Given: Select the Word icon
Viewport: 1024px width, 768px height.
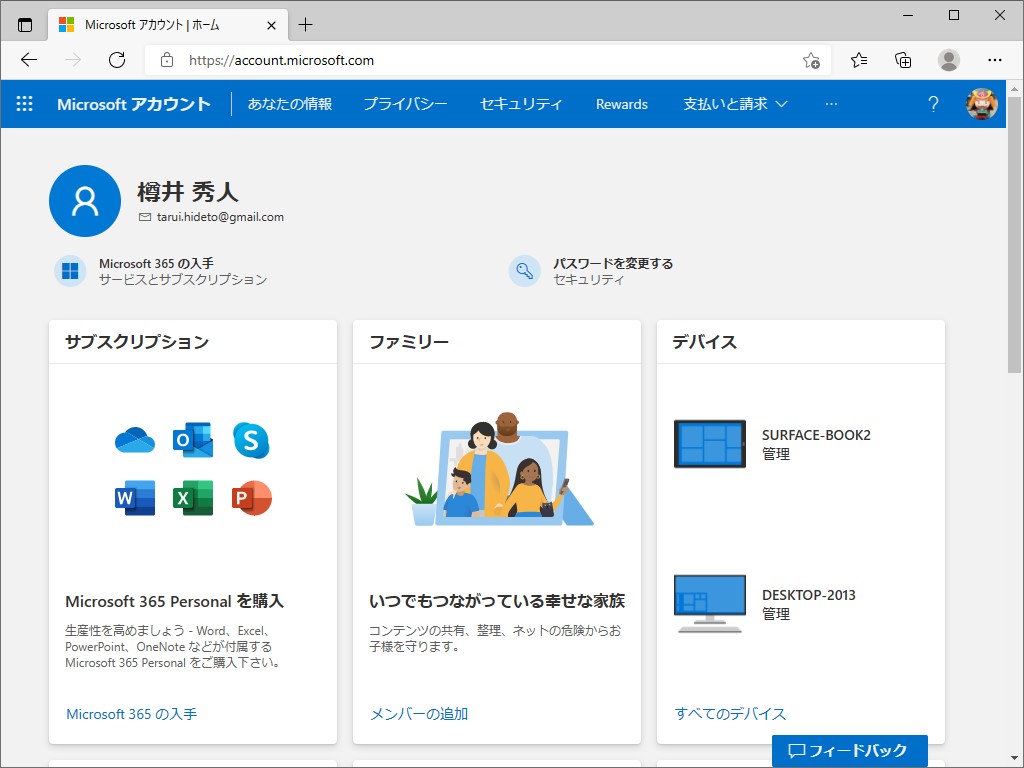Looking at the screenshot, I should (x=134, y=498).
